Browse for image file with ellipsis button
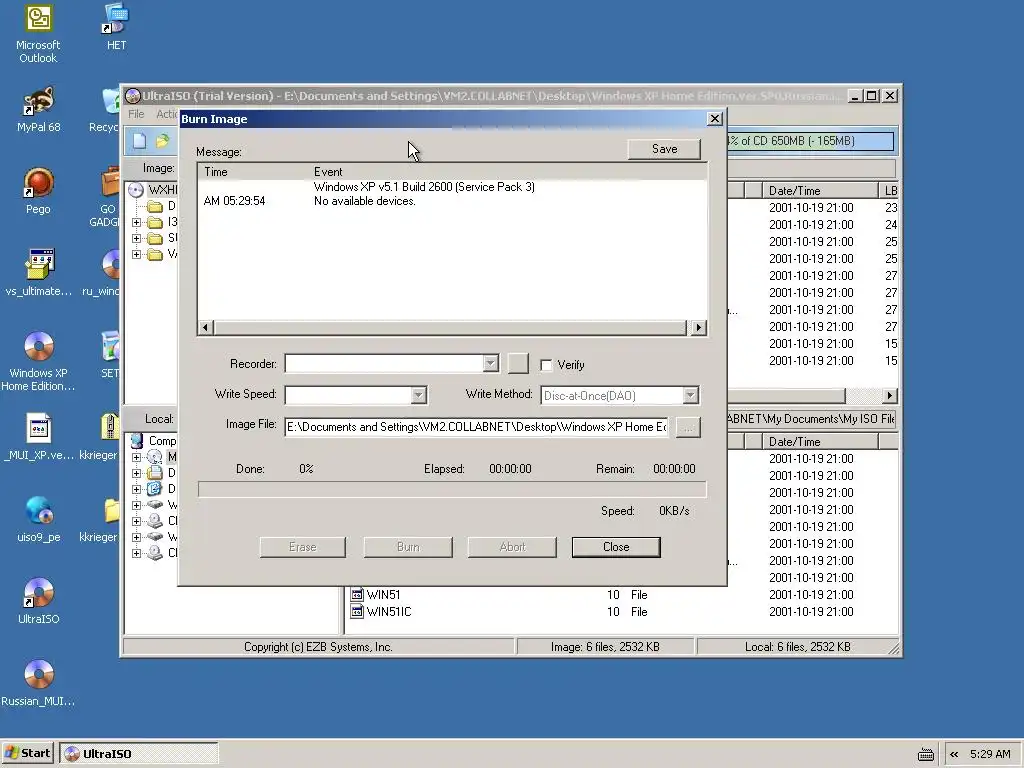The height and width of the screenshot is (768, 1024). coord(687,428)
